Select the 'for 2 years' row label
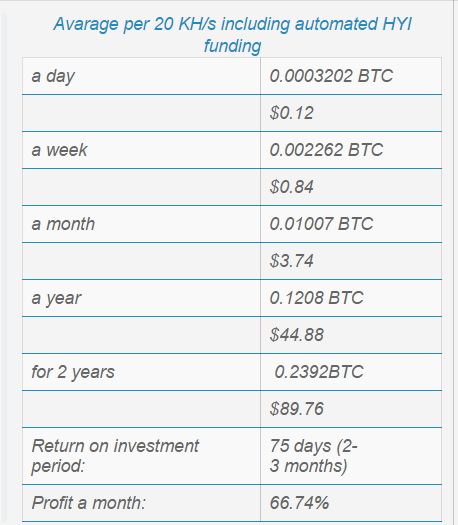 (73, 373)
